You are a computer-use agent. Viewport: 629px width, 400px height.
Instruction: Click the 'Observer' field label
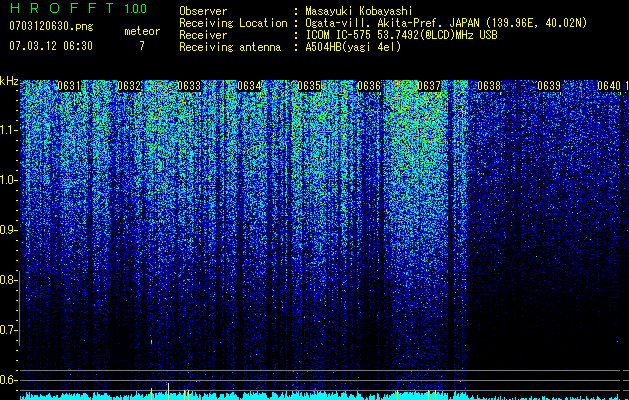pyautogui.click(x=203, y=11)
